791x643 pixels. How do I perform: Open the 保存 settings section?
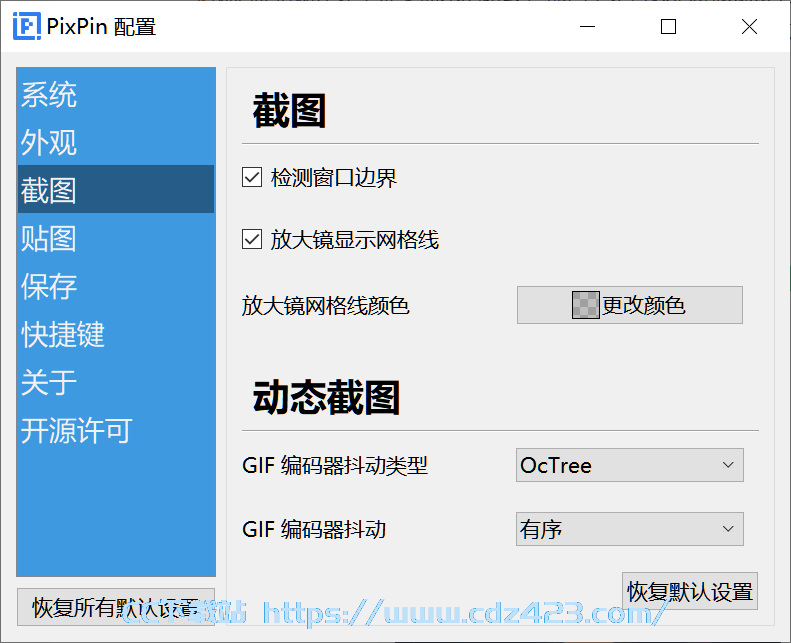coord(116,286)
